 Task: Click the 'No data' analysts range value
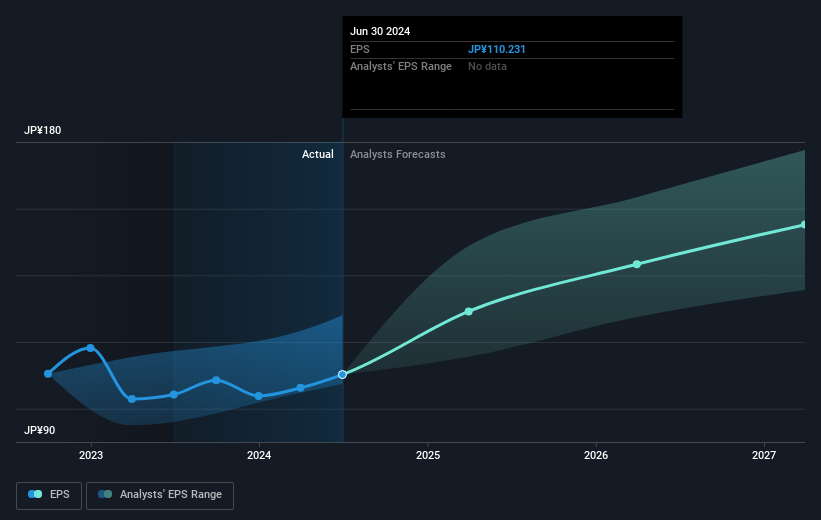coord(487,67)
